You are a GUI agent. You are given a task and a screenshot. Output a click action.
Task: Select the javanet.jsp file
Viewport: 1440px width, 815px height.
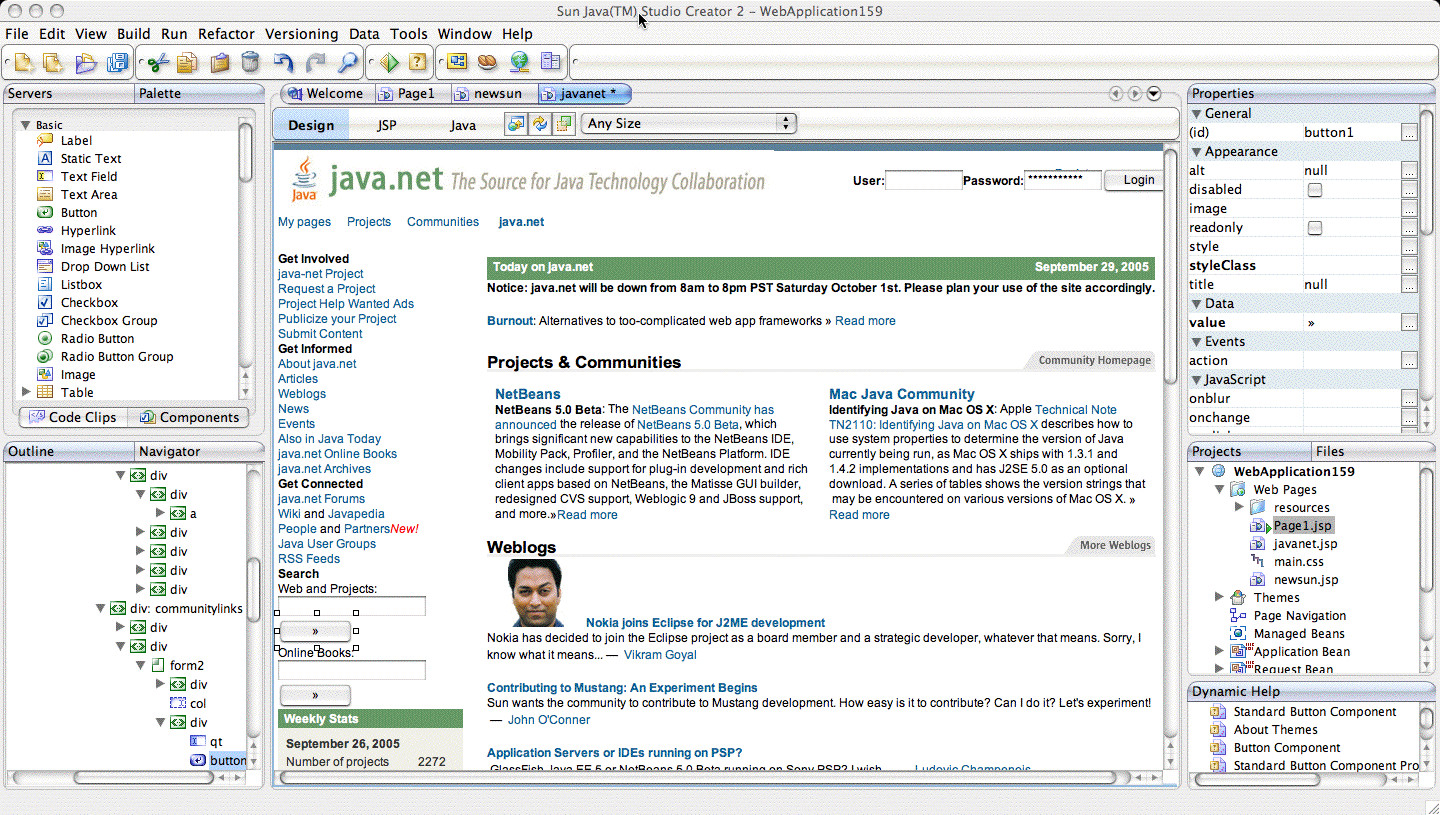[1305, 544]
